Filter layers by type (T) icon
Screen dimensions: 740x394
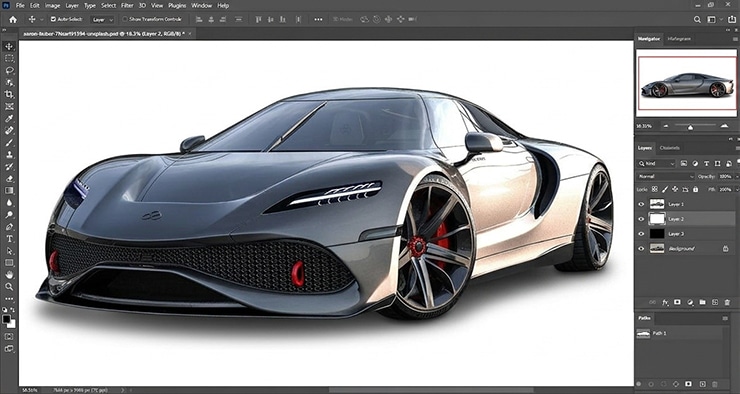(706, 164)
